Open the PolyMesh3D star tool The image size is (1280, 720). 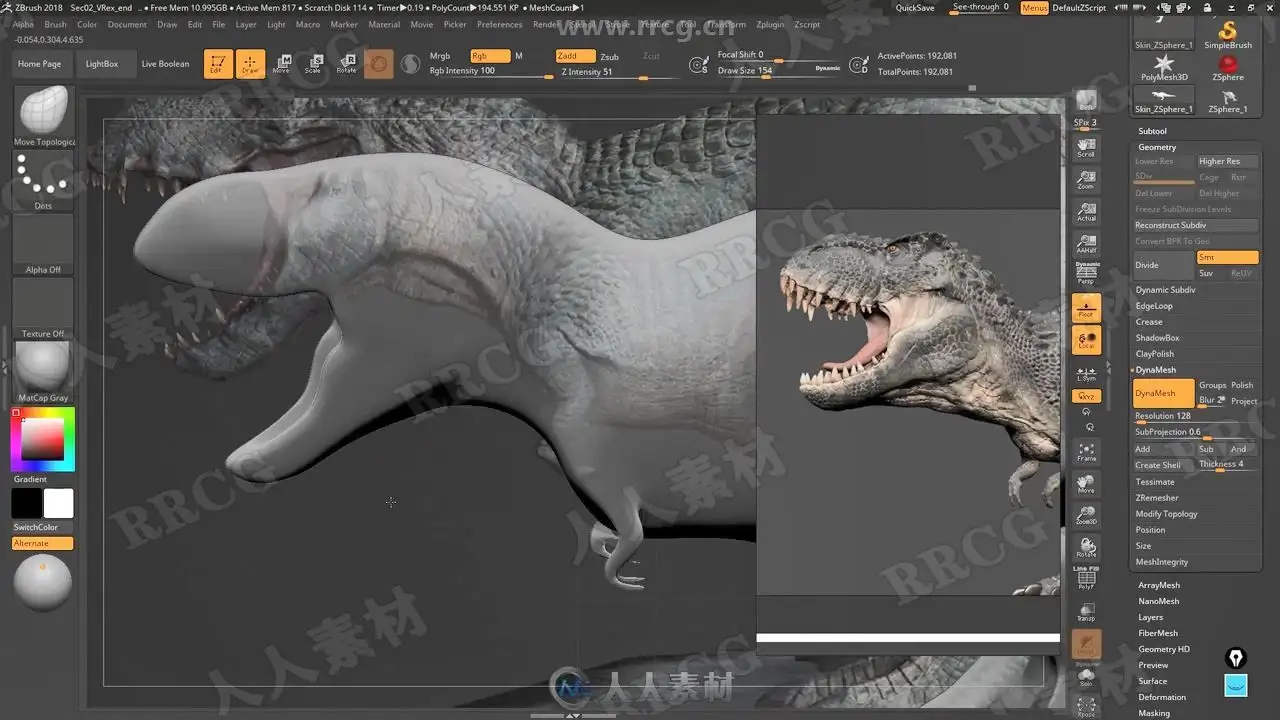click(1164, 67)
